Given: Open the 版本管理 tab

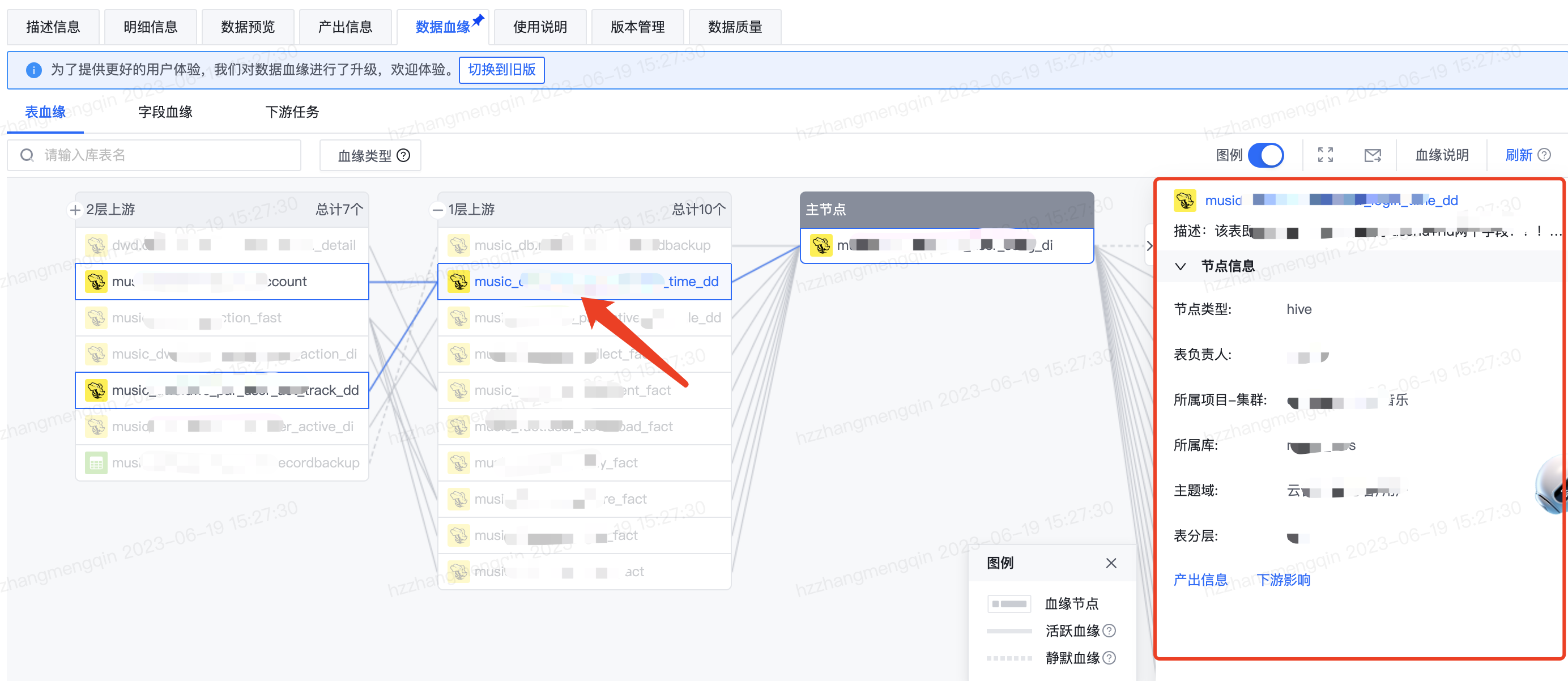Looking at the screenshot, I should [x=637, y=26].
